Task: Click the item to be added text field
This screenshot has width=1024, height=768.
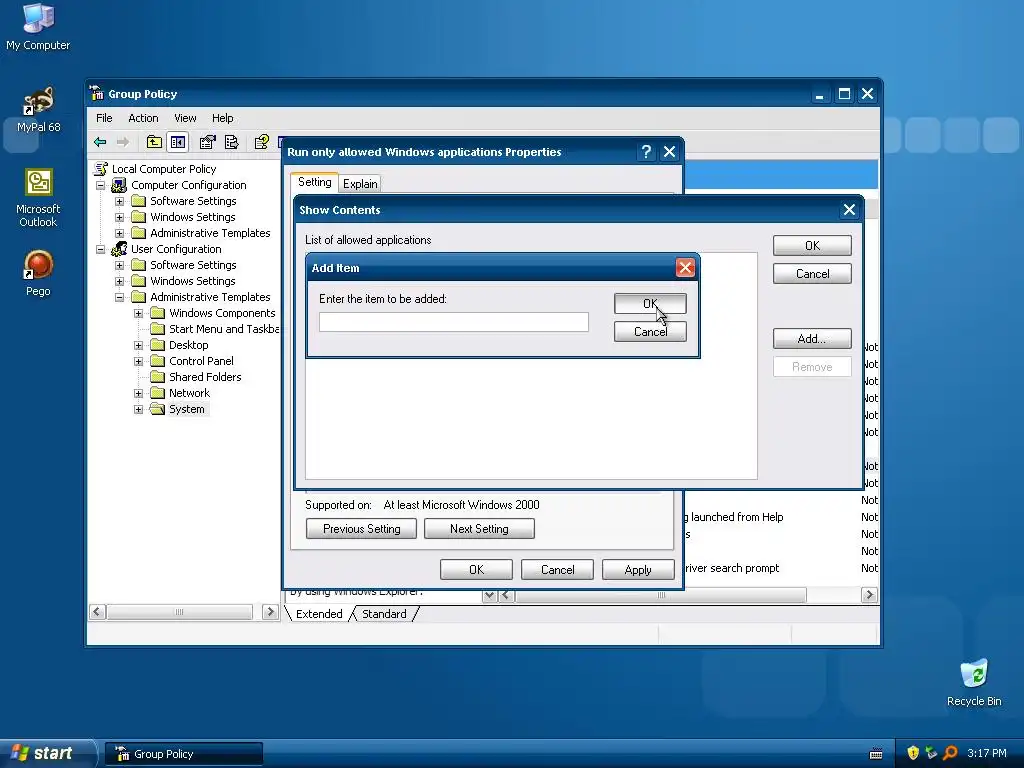Action: click(453, 322)
